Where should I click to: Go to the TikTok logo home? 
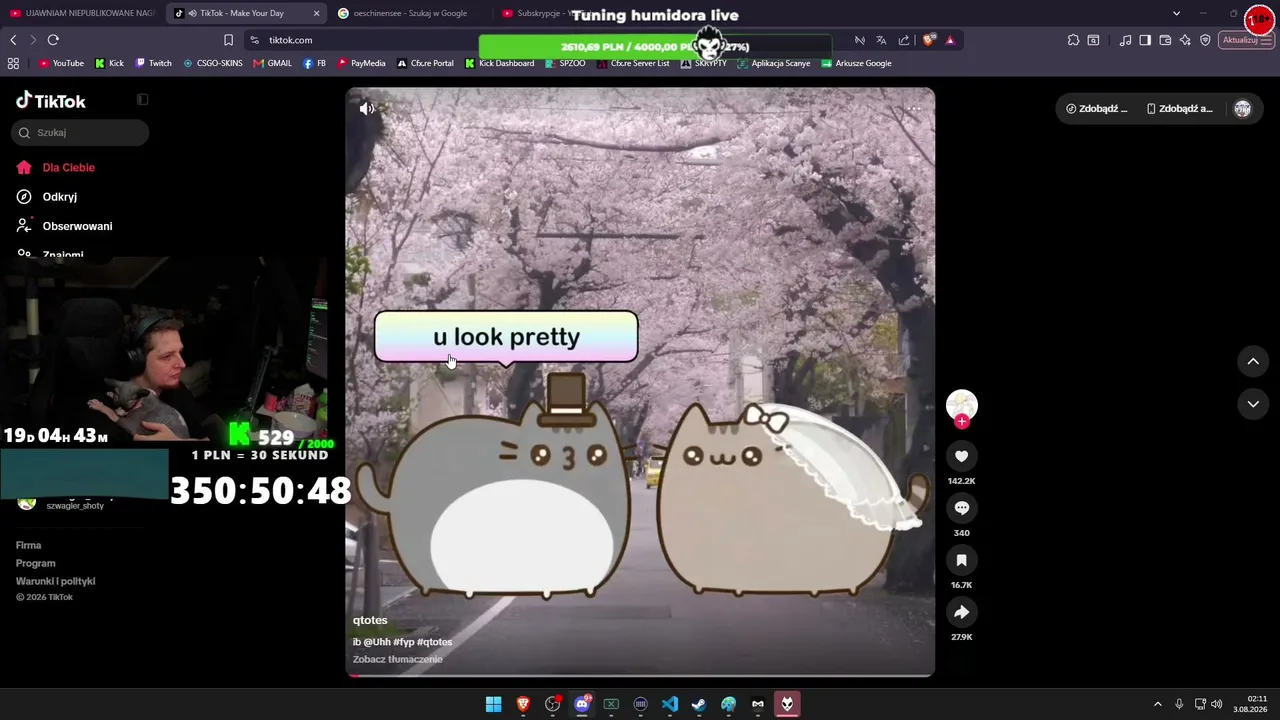coord(51,100)
